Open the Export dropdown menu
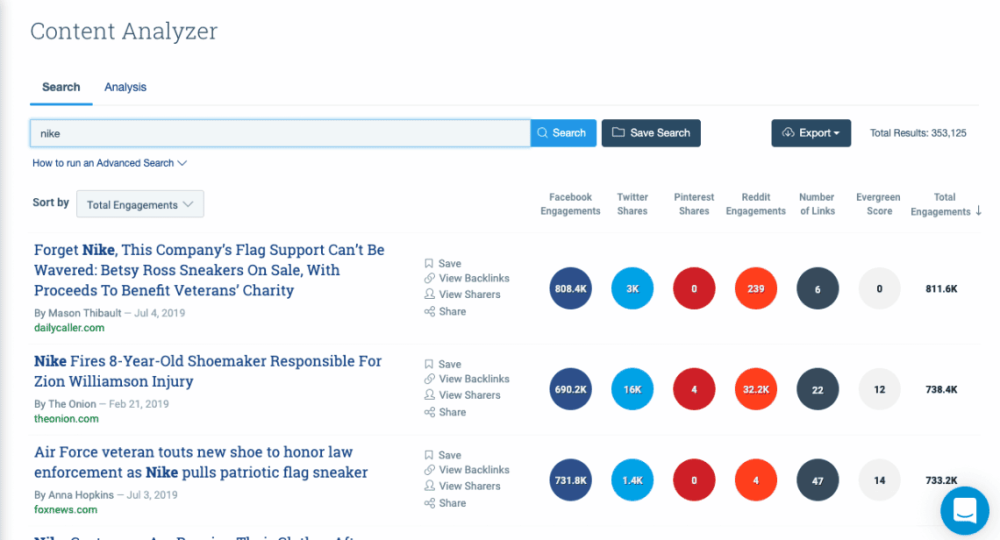This screenshot has height=540, width=1000. [811, 133]
